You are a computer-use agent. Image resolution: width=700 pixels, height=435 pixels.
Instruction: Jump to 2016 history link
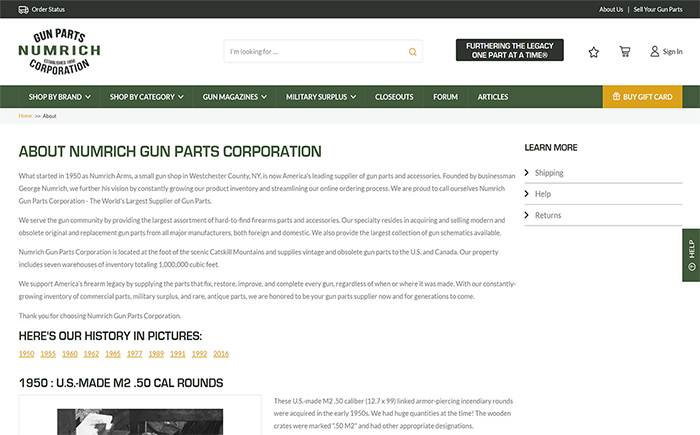coord(221,354)
